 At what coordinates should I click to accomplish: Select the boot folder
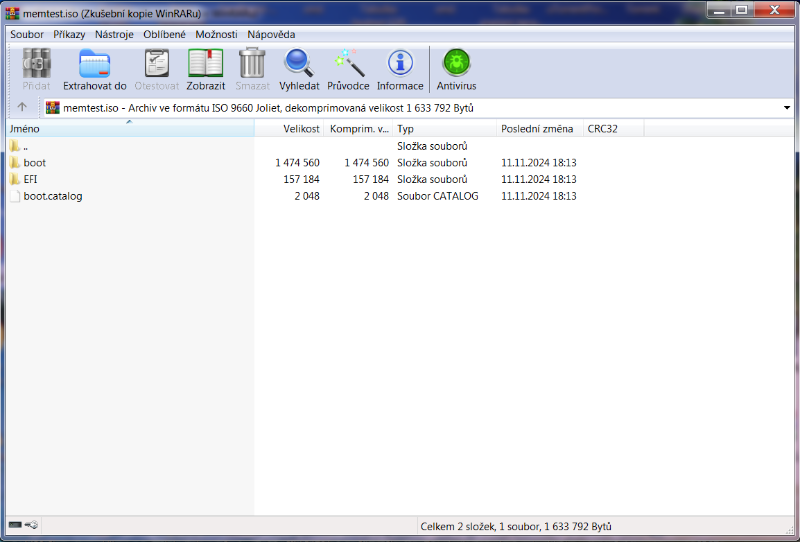(x=34, y=162)
